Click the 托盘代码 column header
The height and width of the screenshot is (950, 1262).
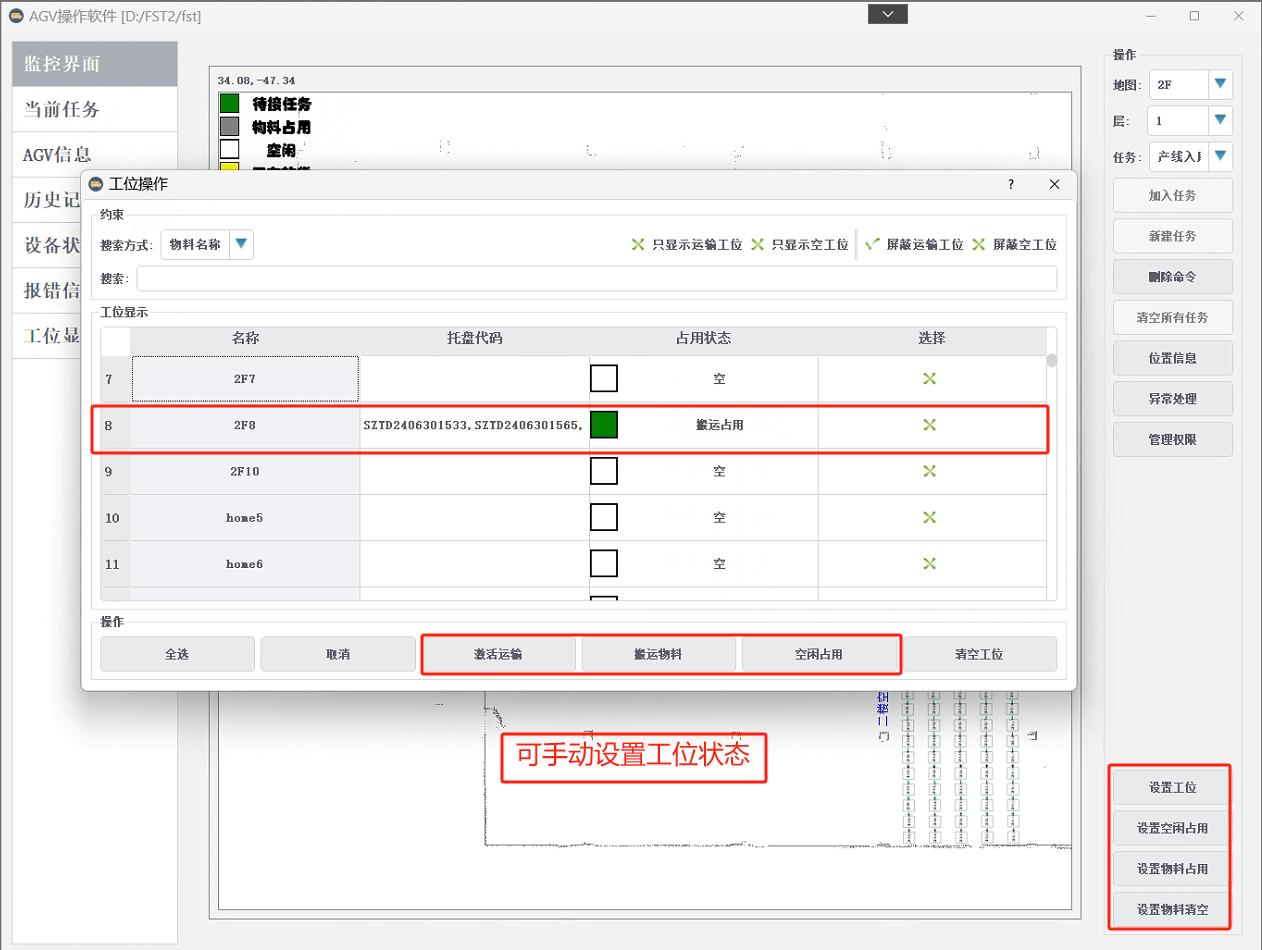pyautogui.click(x=475, y=339)
